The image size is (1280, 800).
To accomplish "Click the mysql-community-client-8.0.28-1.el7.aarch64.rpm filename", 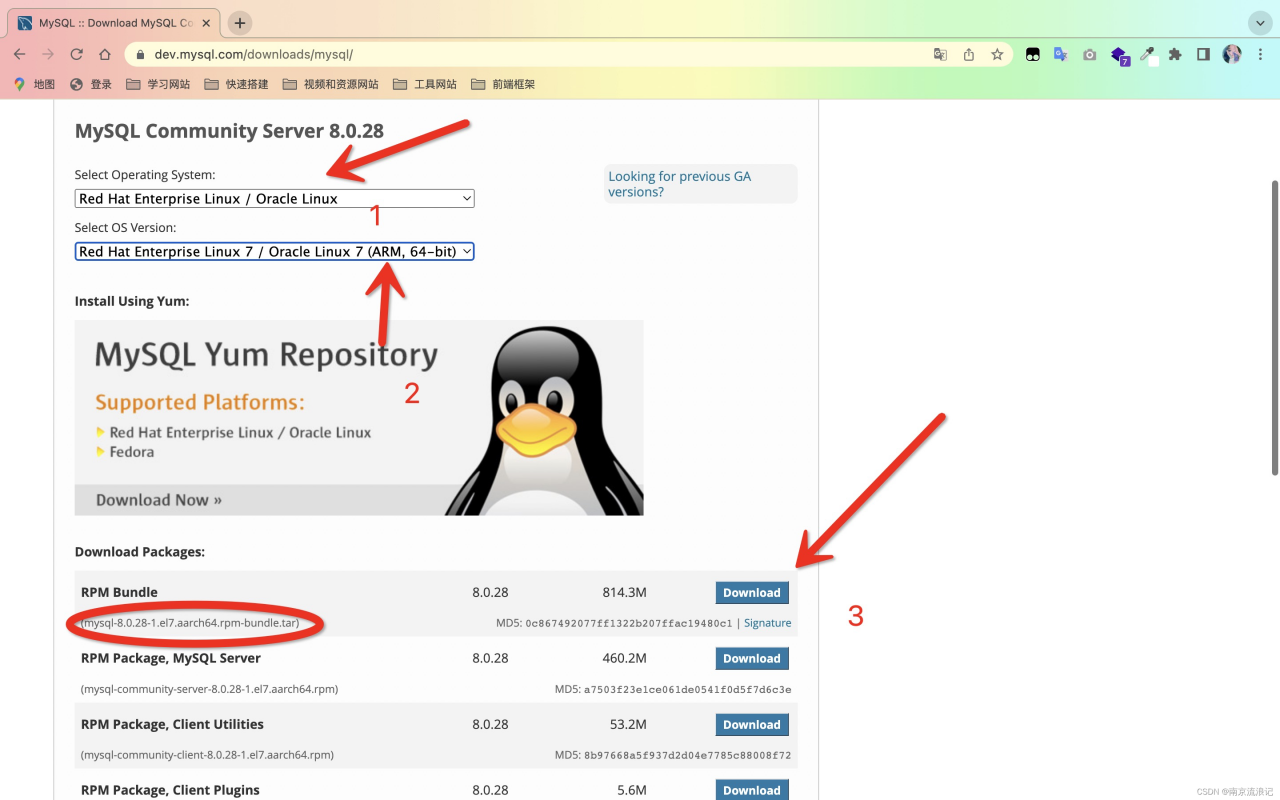I will point(208,755).
